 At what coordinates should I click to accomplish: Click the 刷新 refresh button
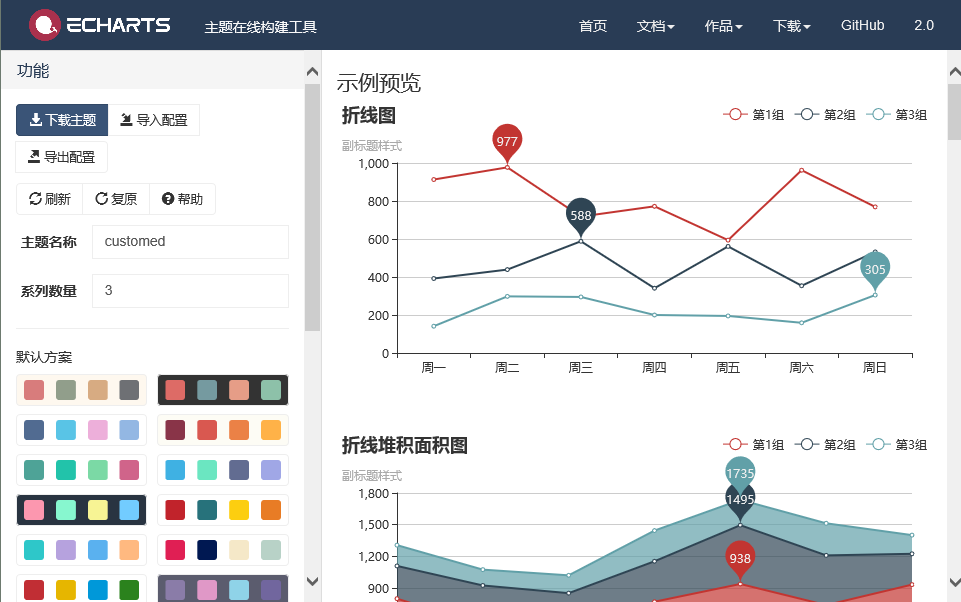click(x=50, y=199)
